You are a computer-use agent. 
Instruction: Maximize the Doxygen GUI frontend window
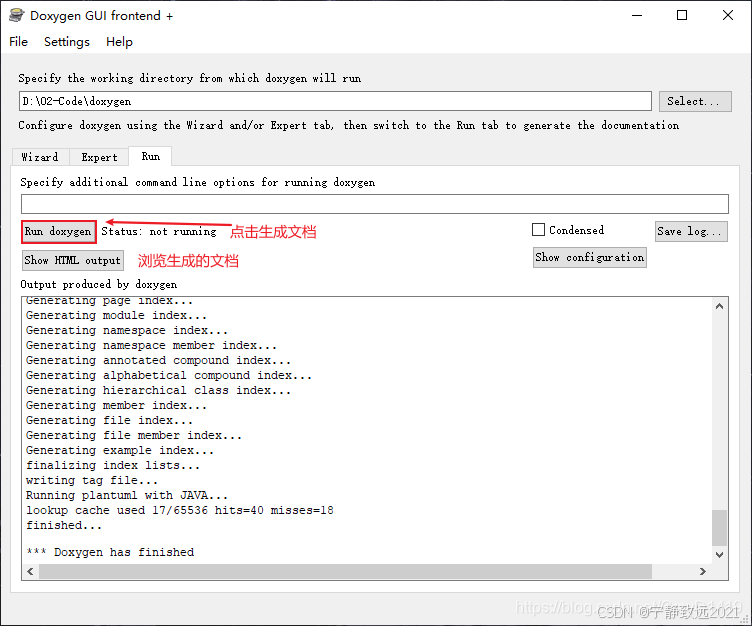pos(682,15)
